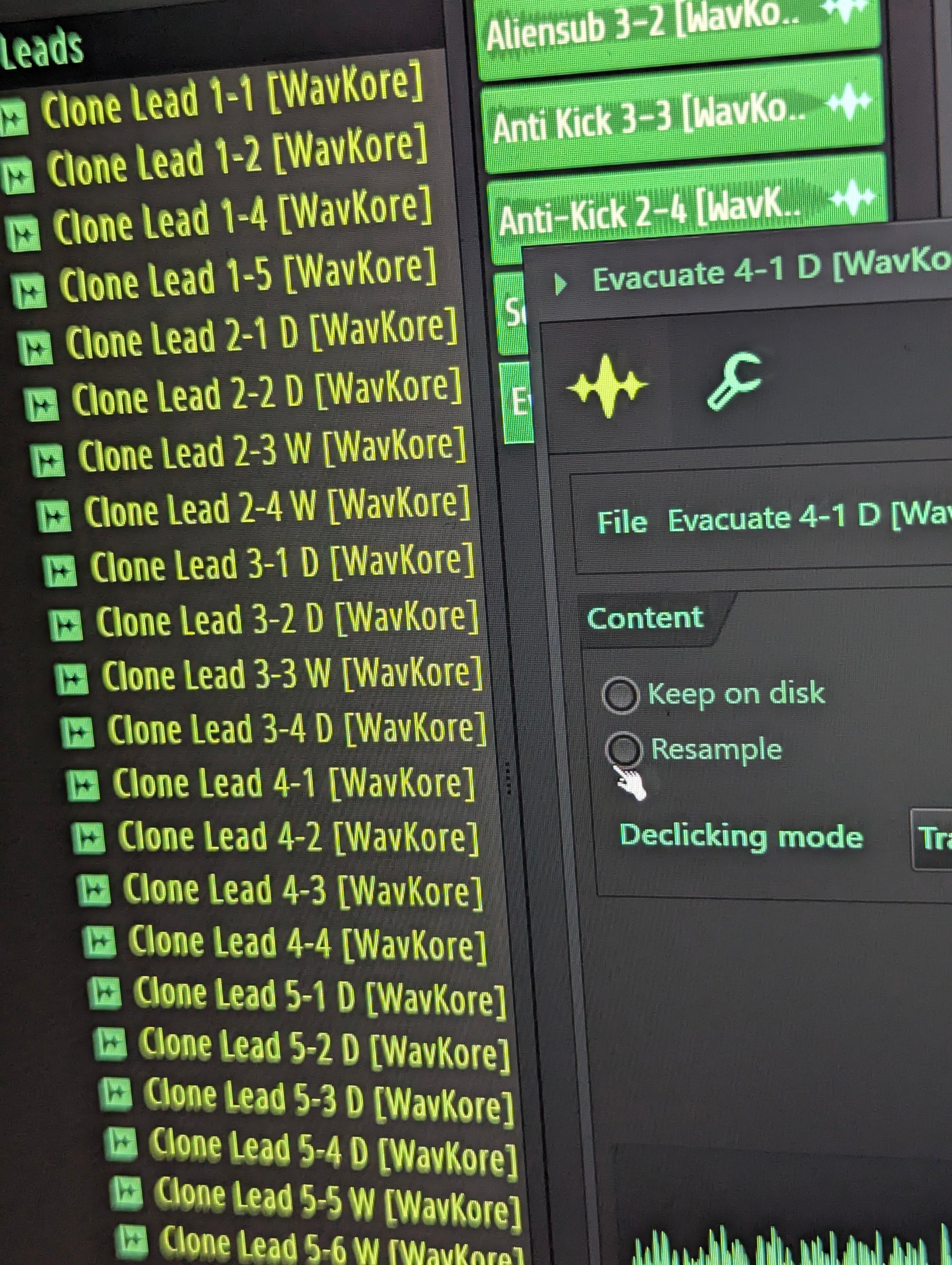Screen dimensions: 952x1265
Task: Click the Clone Lead 1-1 sample file icon
Action: point(13,117)
